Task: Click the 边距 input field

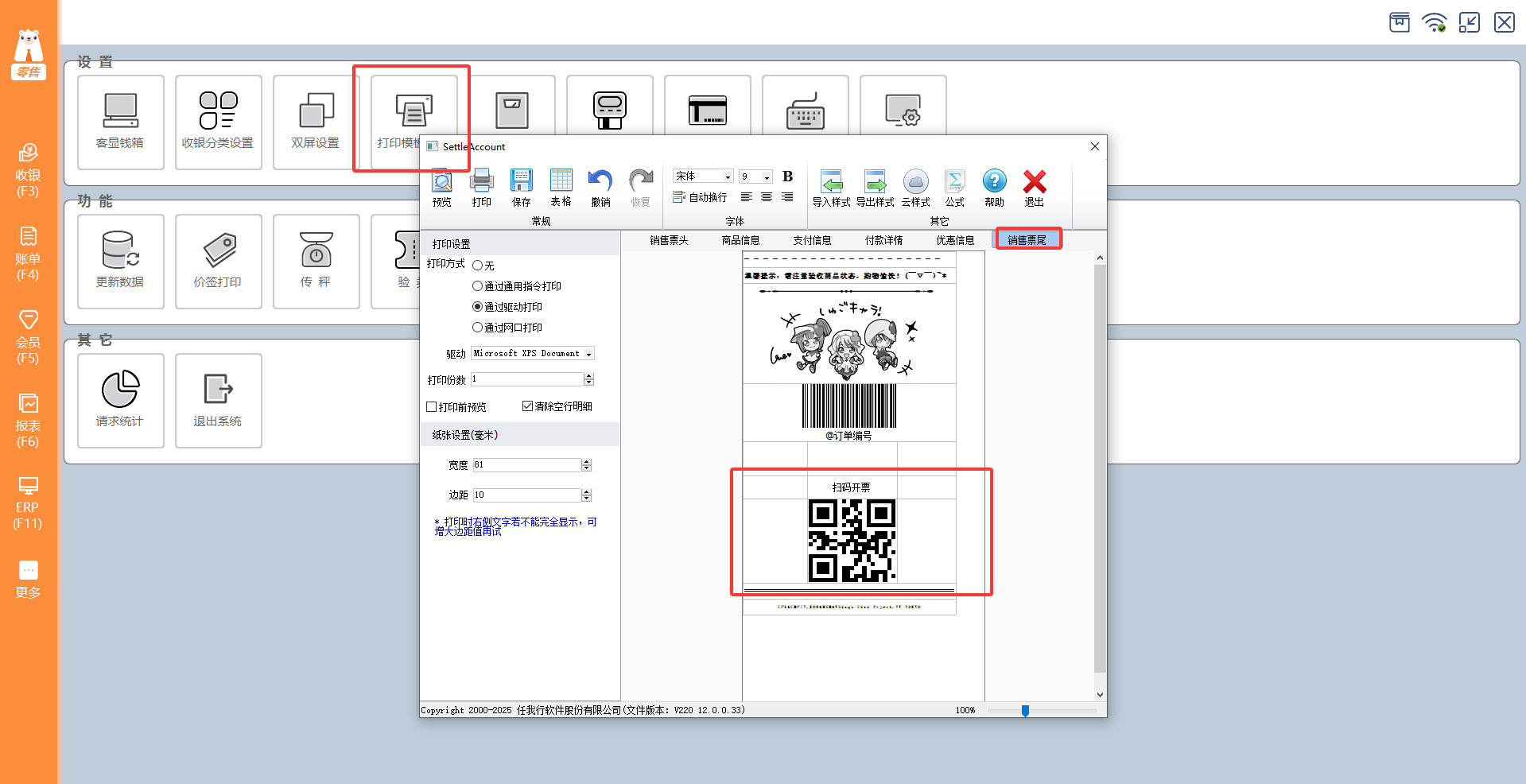Action: [527, 495]
